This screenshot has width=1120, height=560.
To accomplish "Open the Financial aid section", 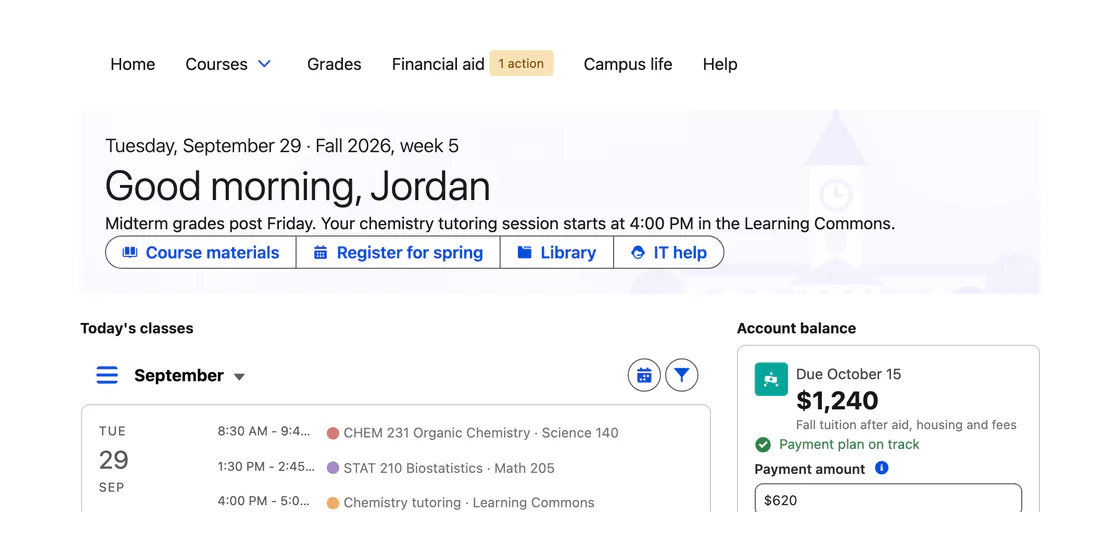I will coord(438,64).
